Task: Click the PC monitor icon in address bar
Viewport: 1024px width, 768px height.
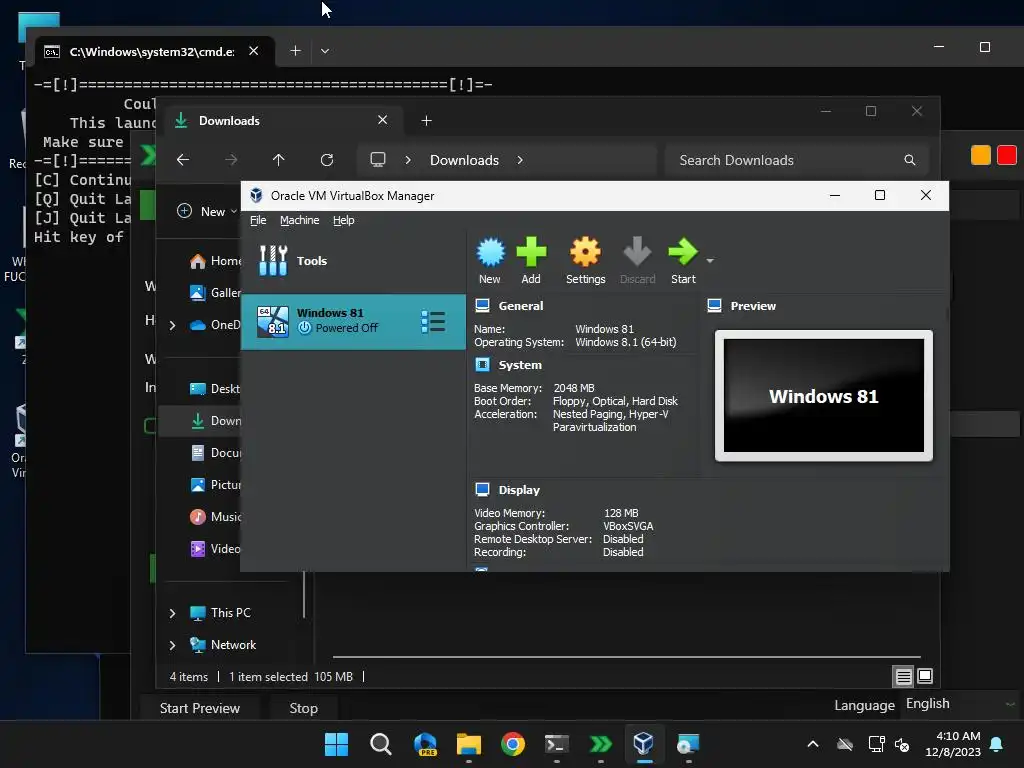Action: [377, 160]
